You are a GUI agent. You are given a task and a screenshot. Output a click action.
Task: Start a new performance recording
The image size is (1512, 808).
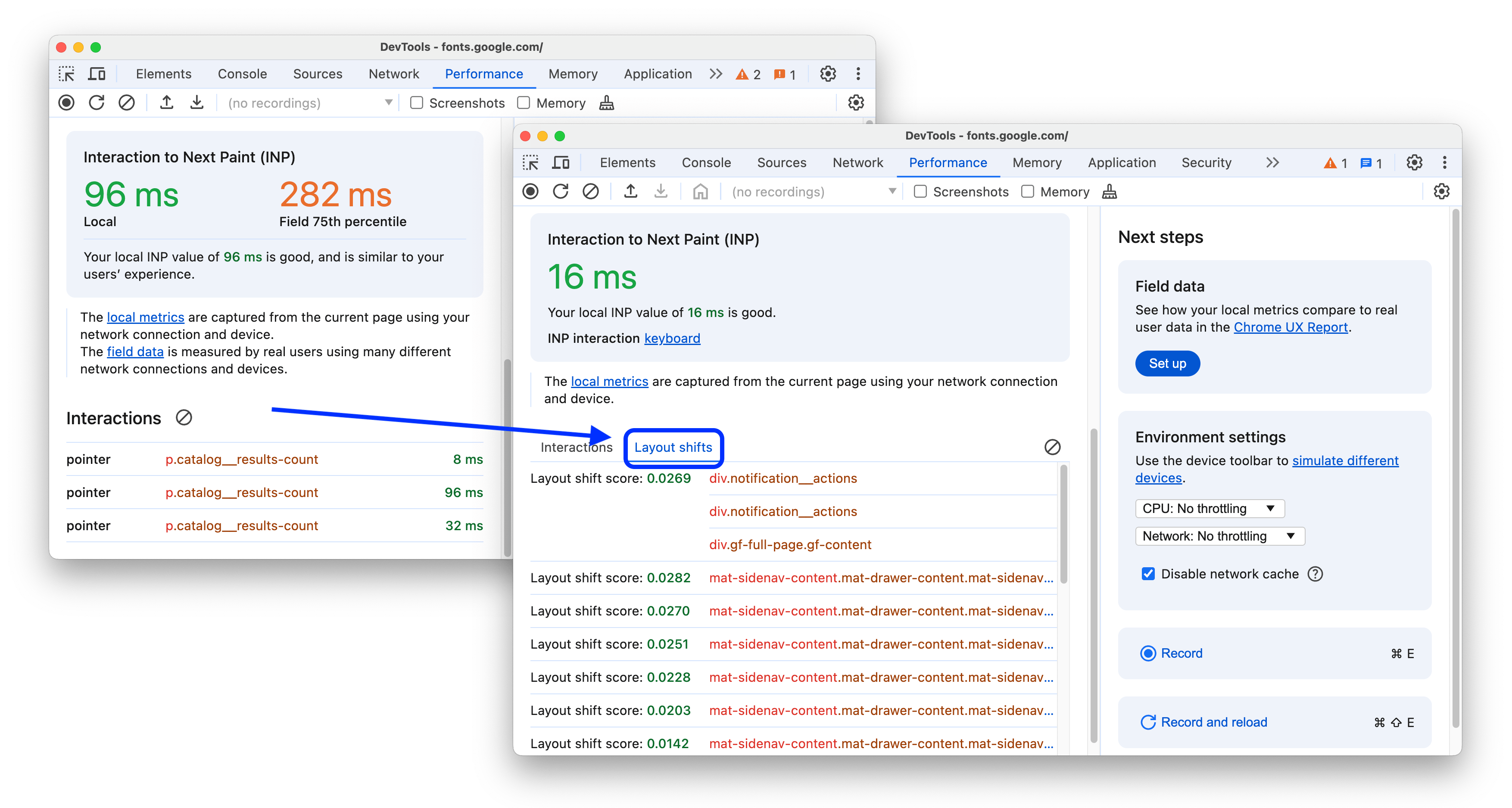tap(530, 191)
